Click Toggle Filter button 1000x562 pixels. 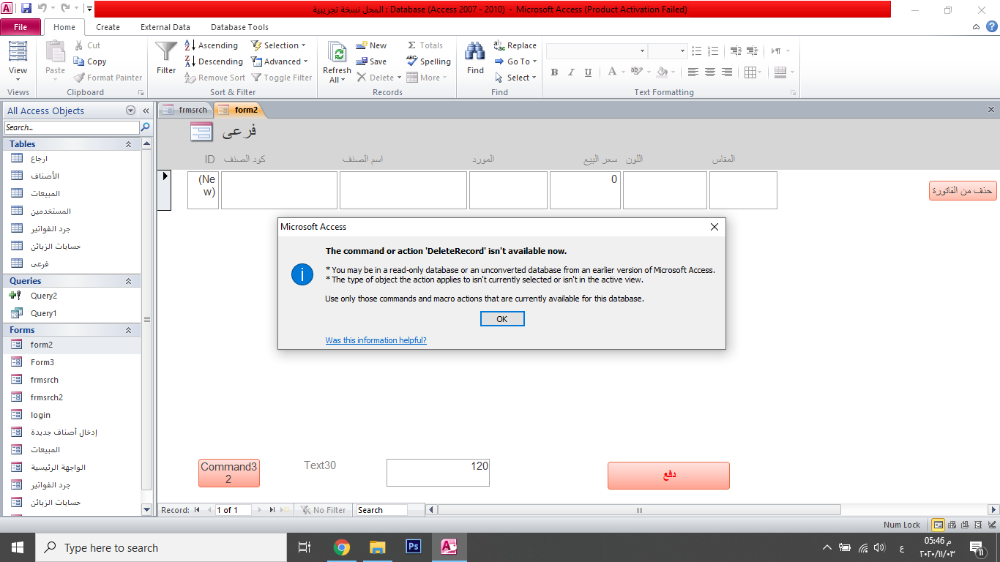(281, 78)
